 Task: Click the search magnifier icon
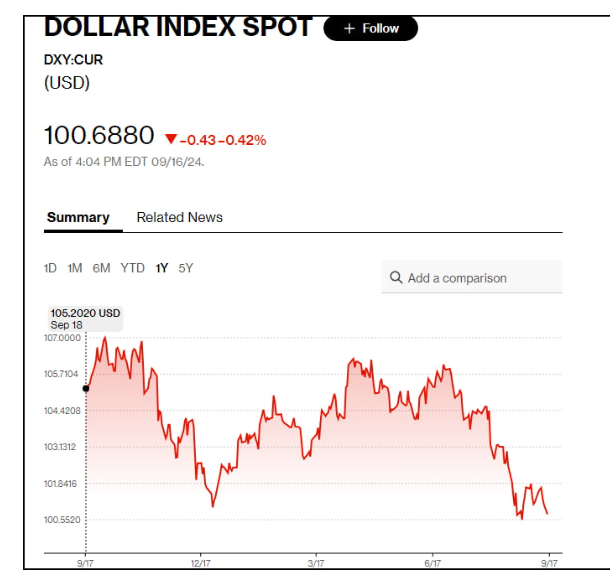(x=396, y=278)
